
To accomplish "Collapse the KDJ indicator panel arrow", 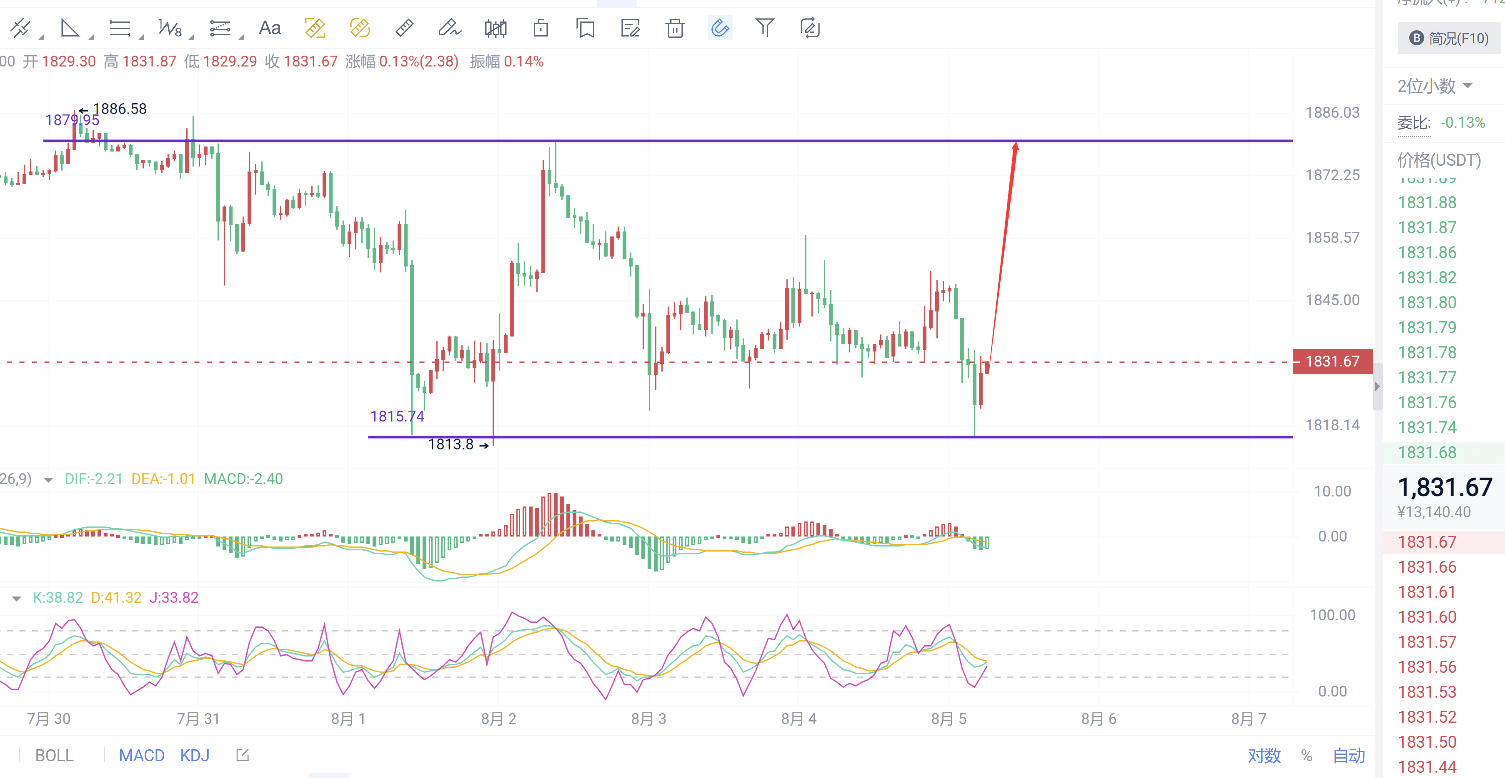I will click(15, 597).
